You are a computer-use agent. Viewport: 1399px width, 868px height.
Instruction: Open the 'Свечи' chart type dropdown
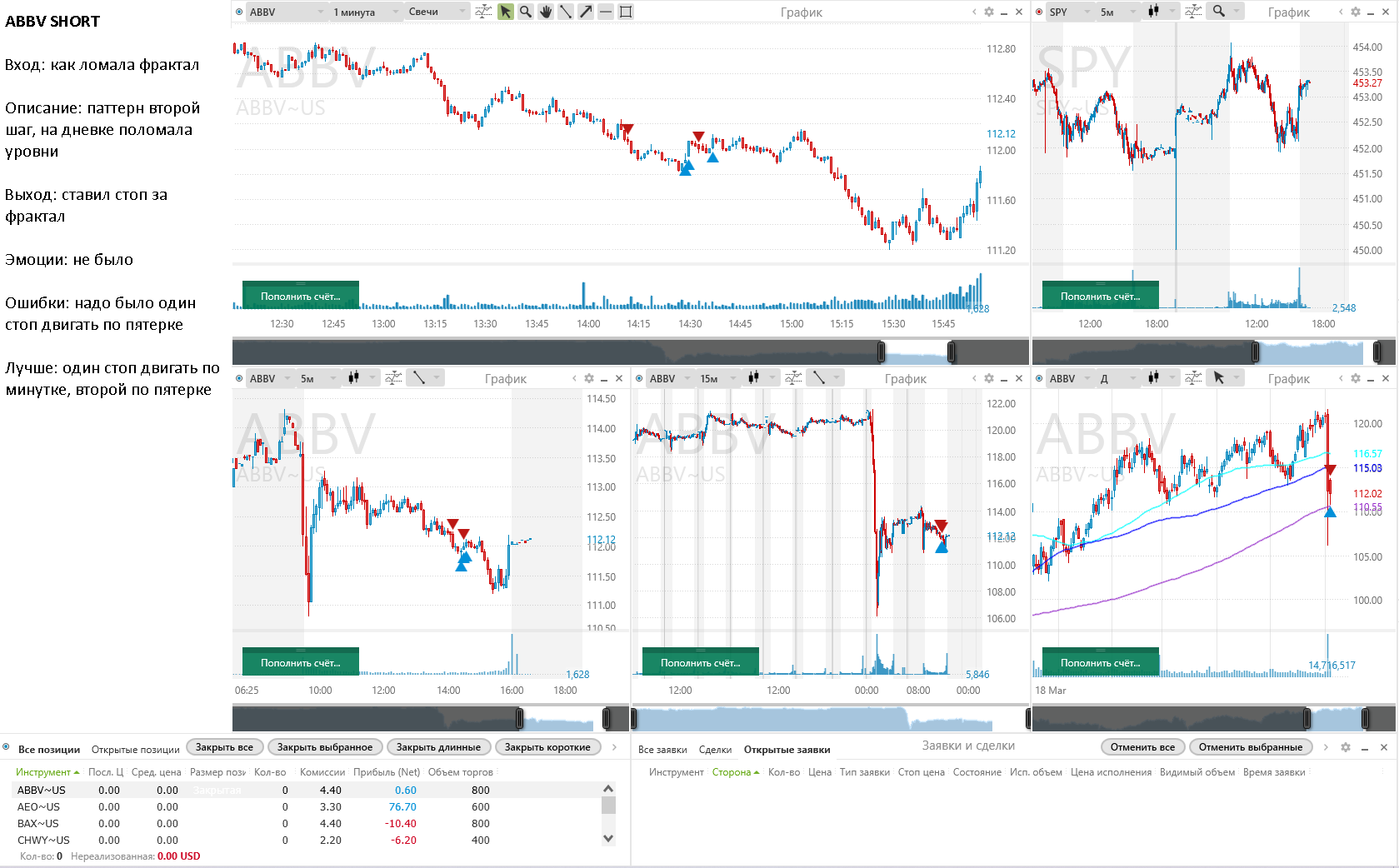(437, 12)
